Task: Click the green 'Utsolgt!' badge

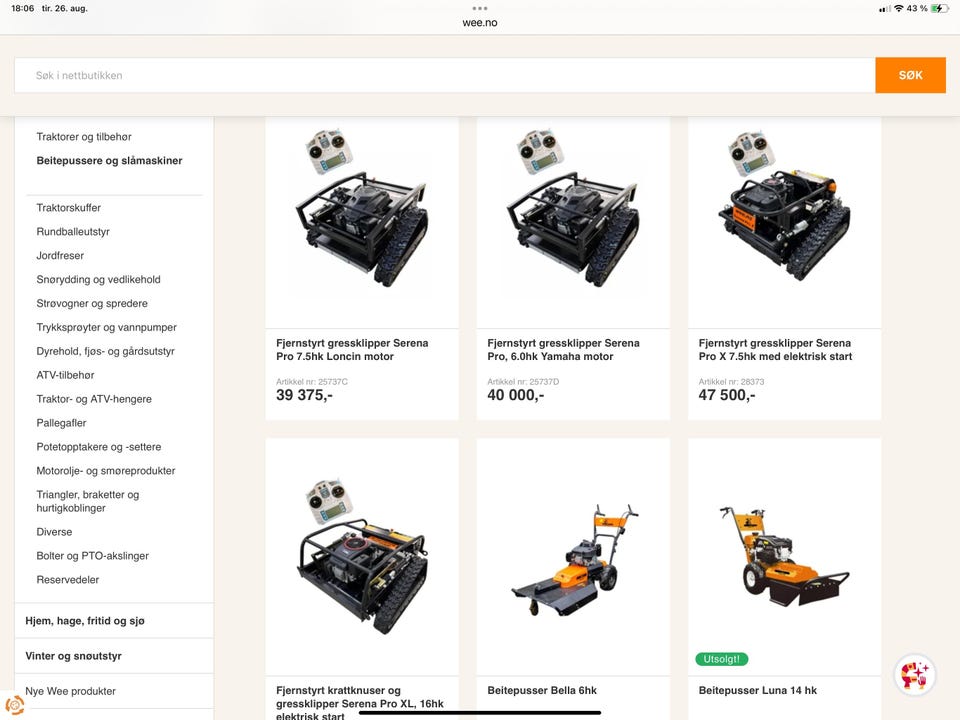Action: tap(722, 659)
